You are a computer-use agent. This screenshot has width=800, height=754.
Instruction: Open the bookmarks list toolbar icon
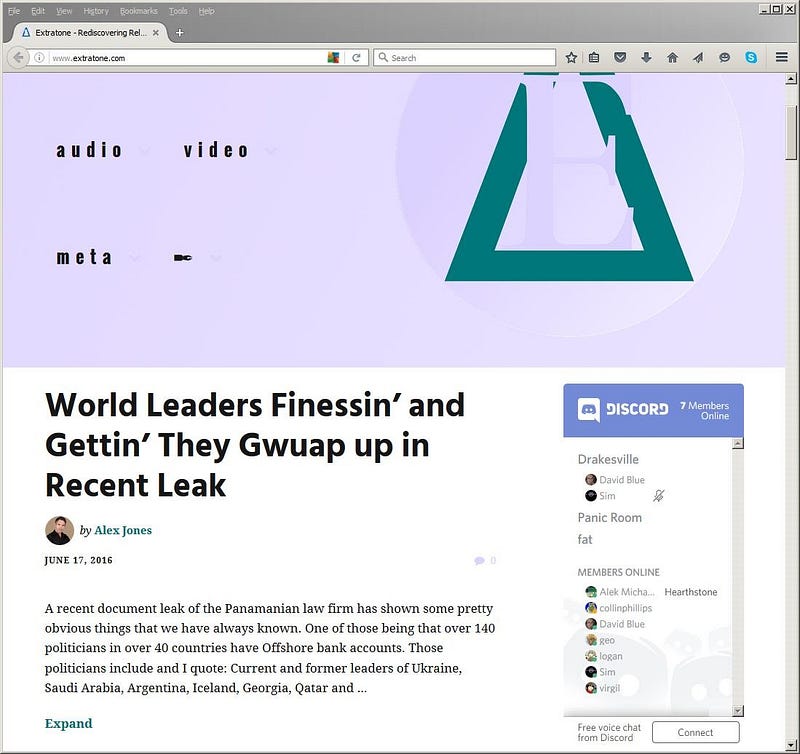tap(594, 58)
